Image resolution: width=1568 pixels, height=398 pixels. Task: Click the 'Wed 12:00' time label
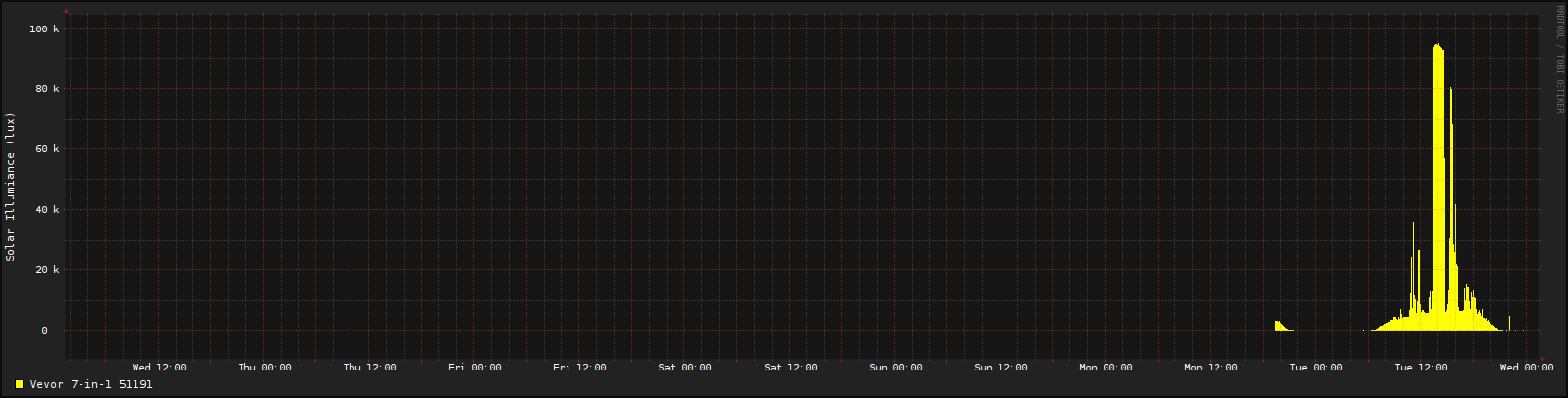tap(159, 368)
